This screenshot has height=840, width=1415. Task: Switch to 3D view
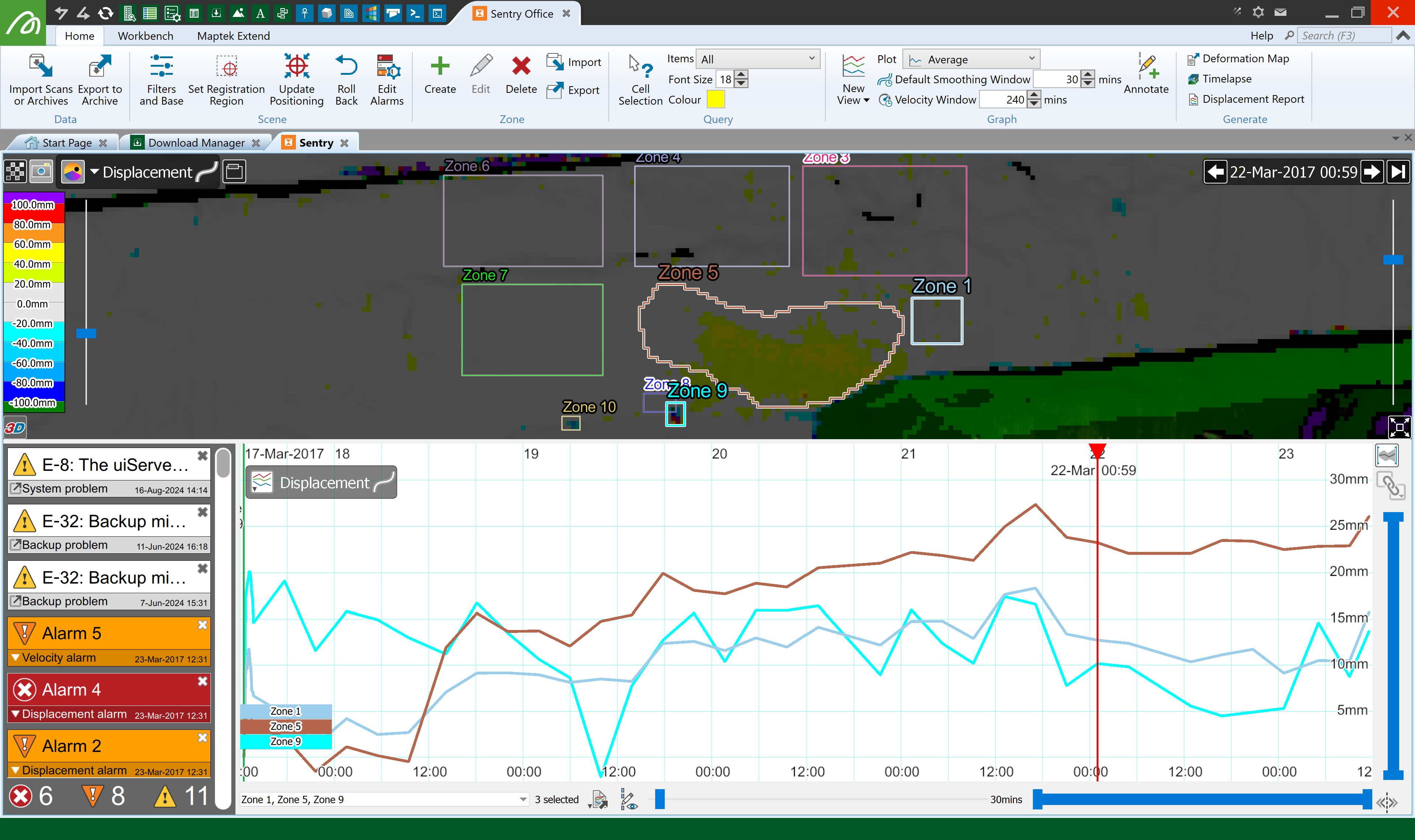(15, 428)
